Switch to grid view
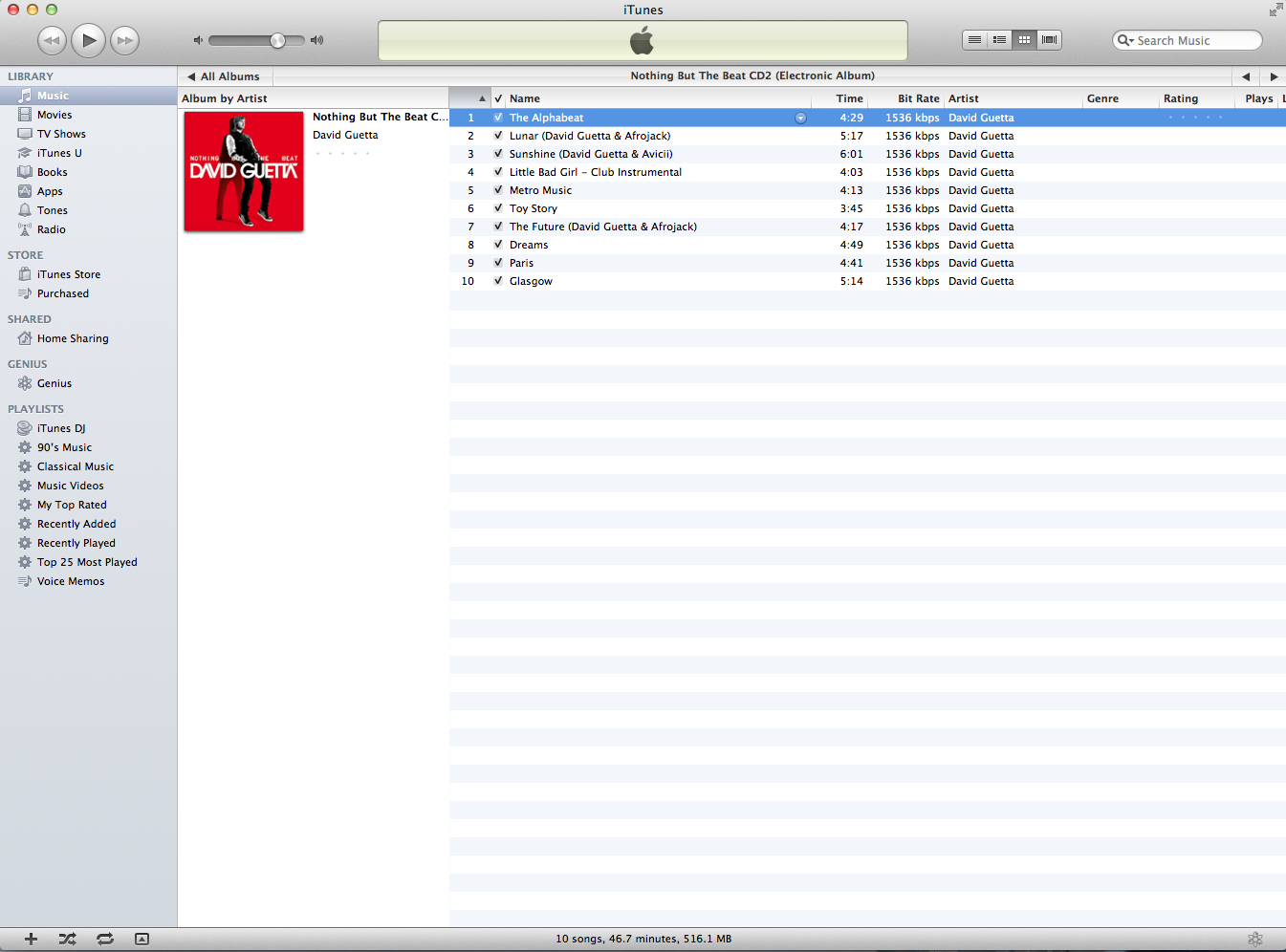This screenshot has width=1286, height=952. [x=1024, y=40]
